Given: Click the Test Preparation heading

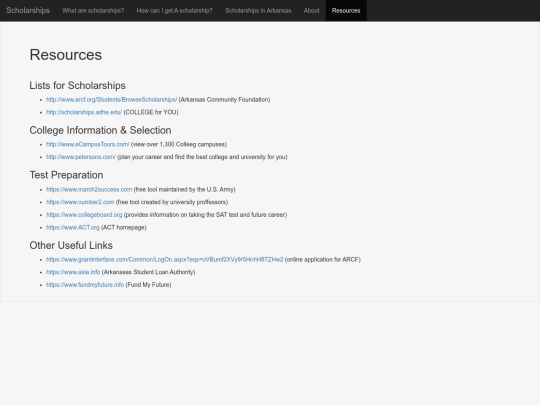Looking at the screenshot, I should (66, 175).
